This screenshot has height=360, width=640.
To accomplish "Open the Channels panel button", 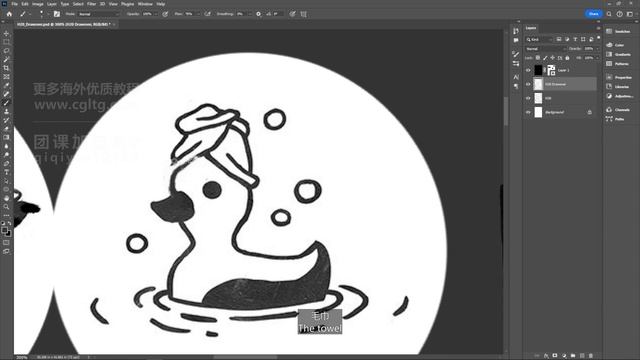I will point(619,109).
